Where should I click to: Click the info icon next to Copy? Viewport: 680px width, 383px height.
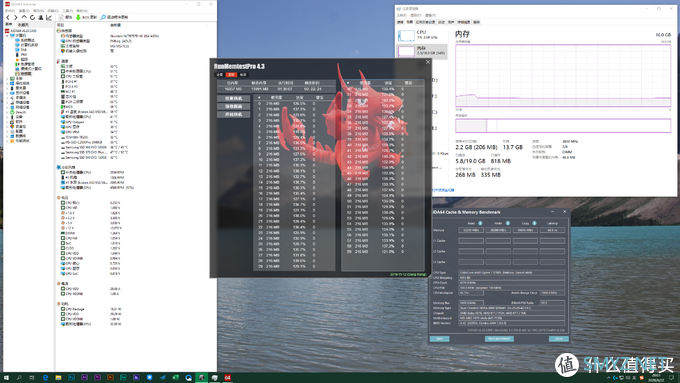click(534, 223)
